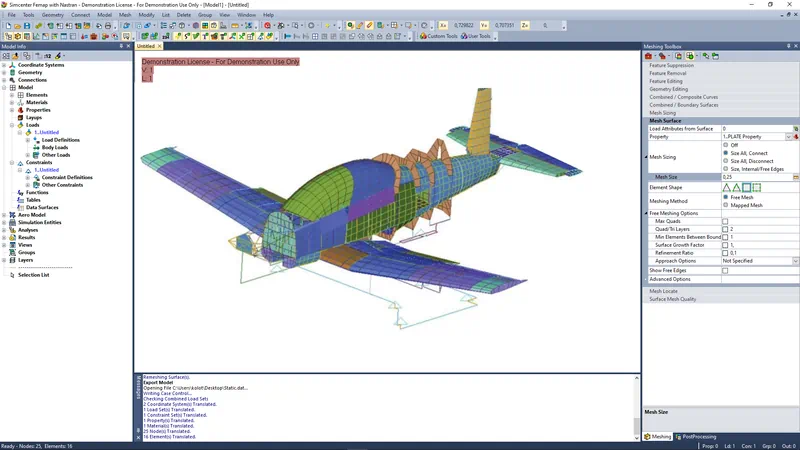Select the second triangle element shape icon

(x=737, y=188)
